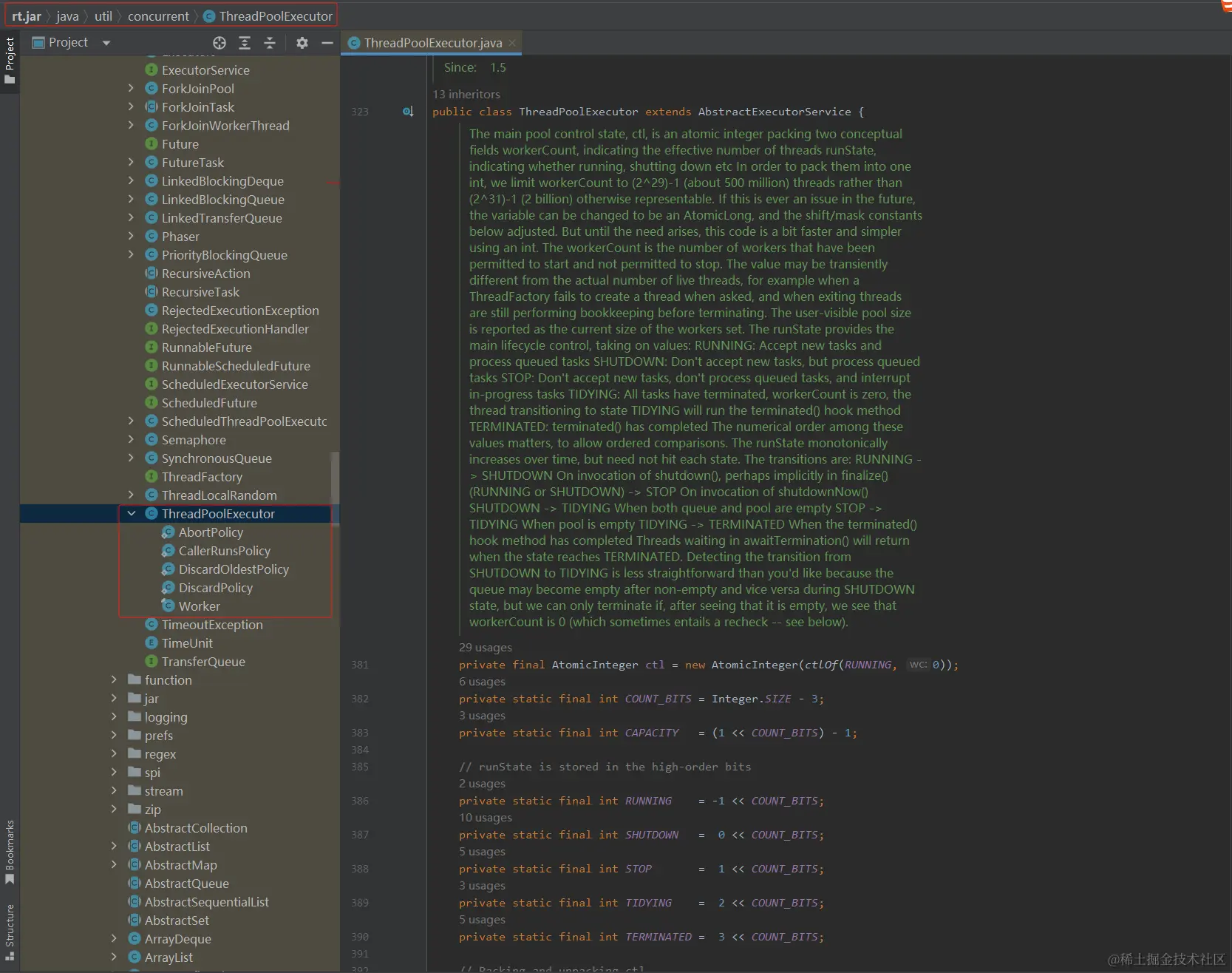The width and height of the screenshot is (1232, 973).
Task: Expand the LinkedBlockingQueue tree node
Action: coord(132,199)
